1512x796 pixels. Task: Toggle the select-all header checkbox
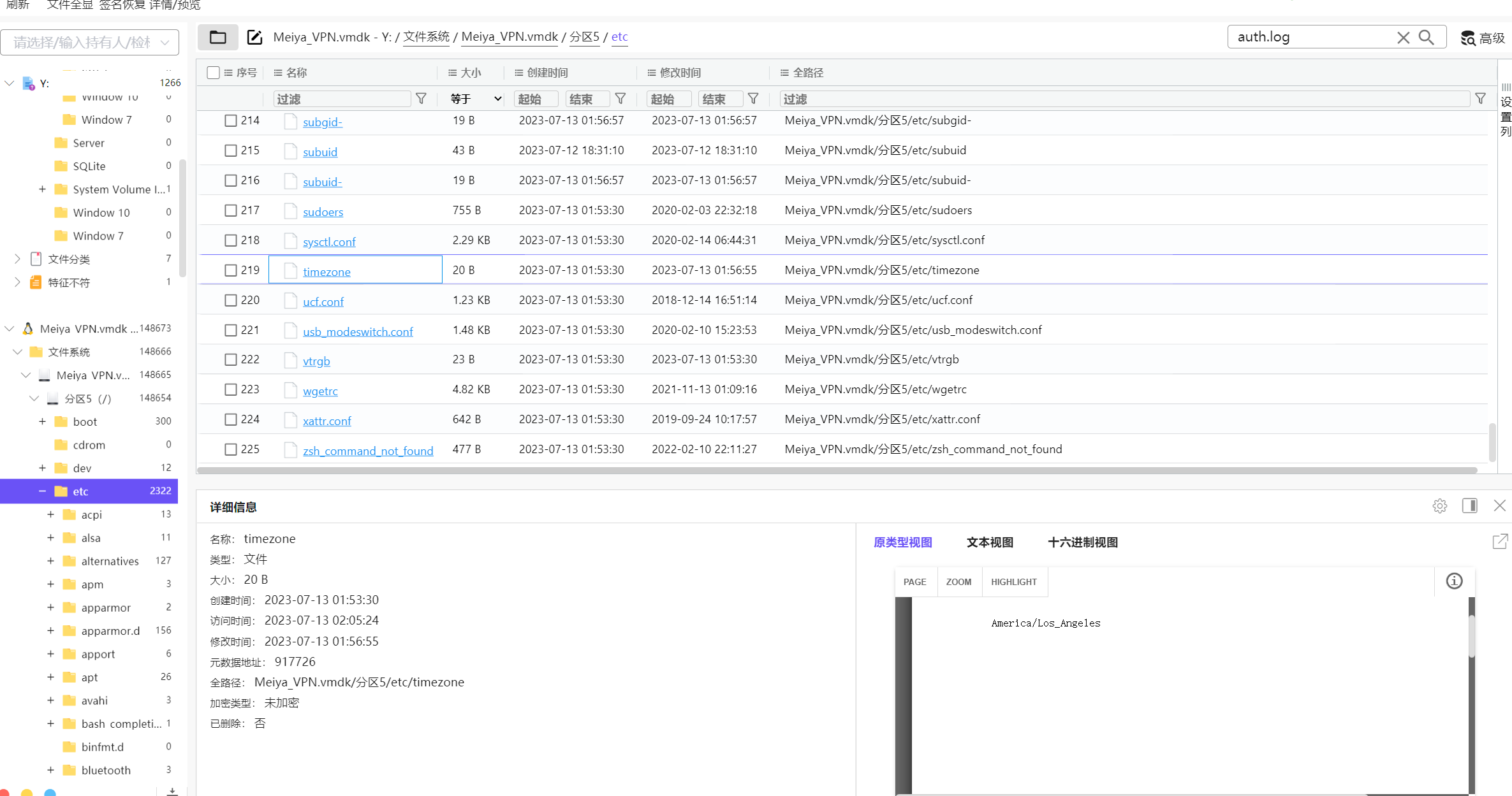tap(214, 73)
